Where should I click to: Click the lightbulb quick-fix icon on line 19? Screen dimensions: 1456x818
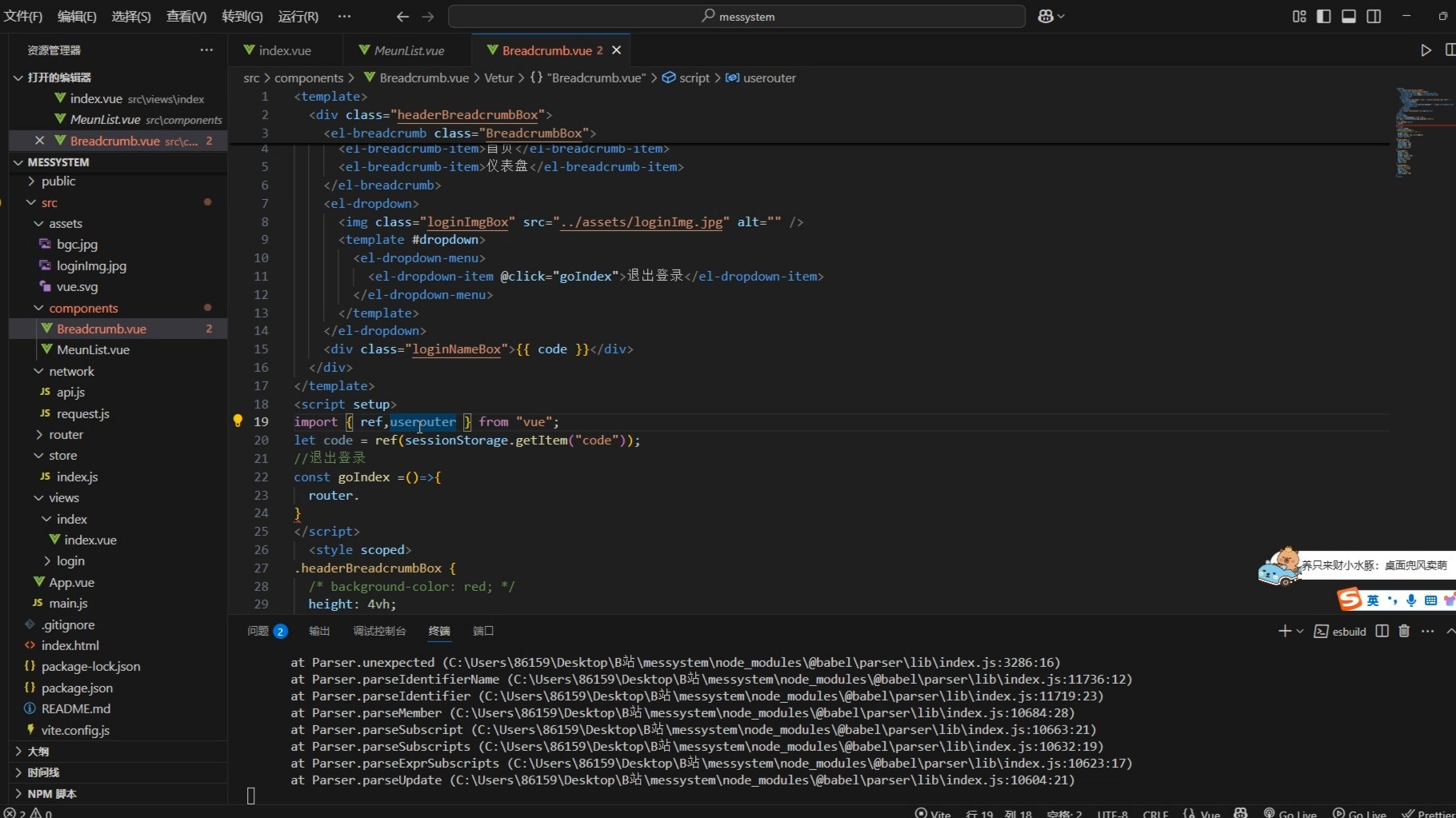tap(238, 421)
